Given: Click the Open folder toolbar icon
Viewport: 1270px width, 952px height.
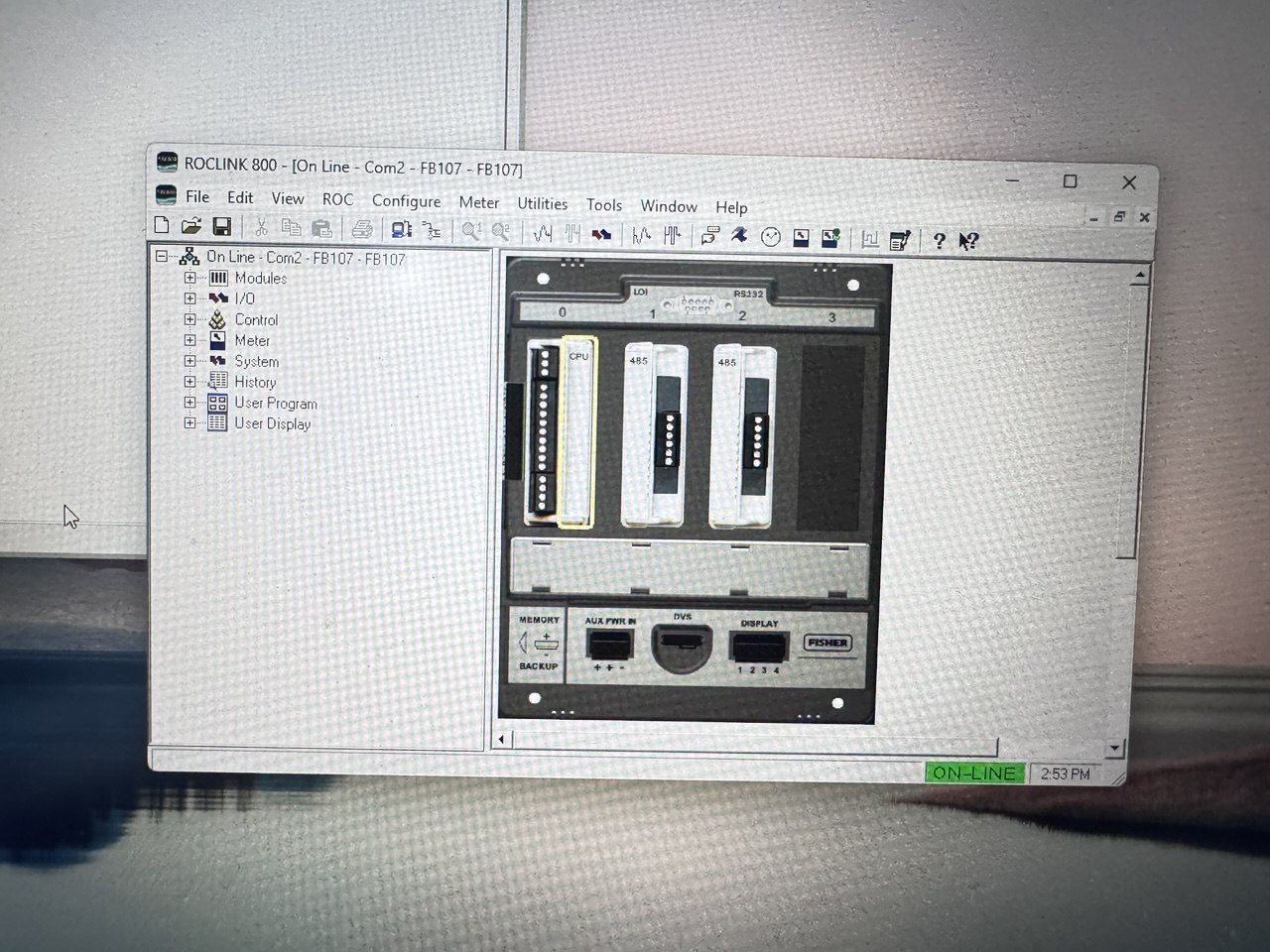Looking at the screenshot, I should 191,227.
